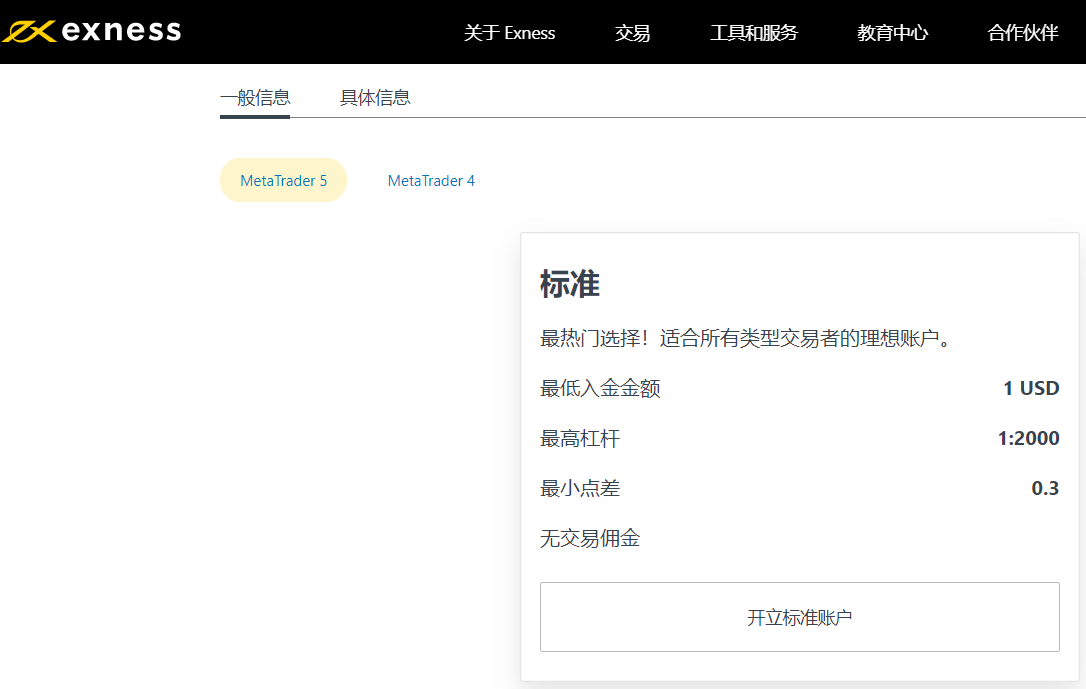Viewport: 1086px width, 689px height.
Task: Open the 教育中心 menu
Action: click(892, 33)
